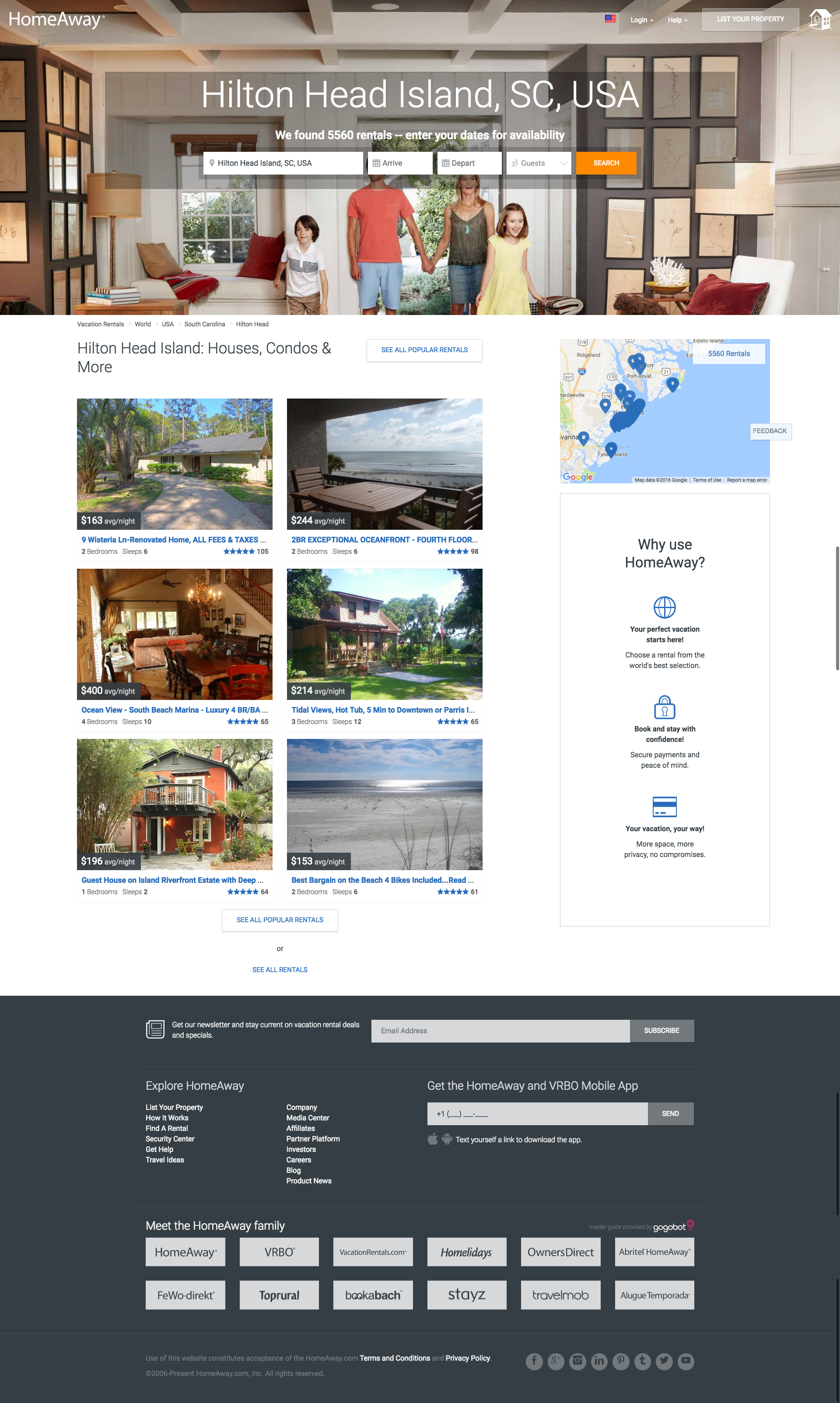Click the Depart date field
Viewport: 840px width, 1403px height.
coord(469,163)
